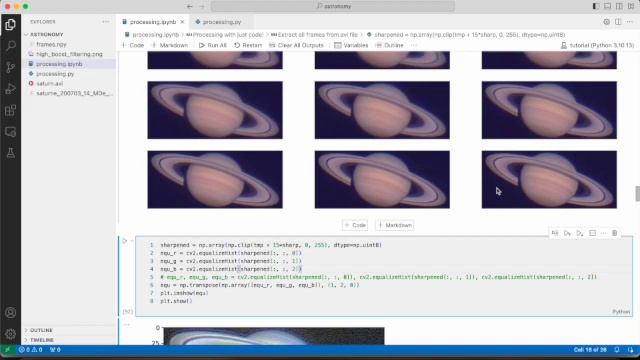This screenshot has width=640, height=360.
Task: Open remote window indicator in status bar
Action: click(7, 350)
